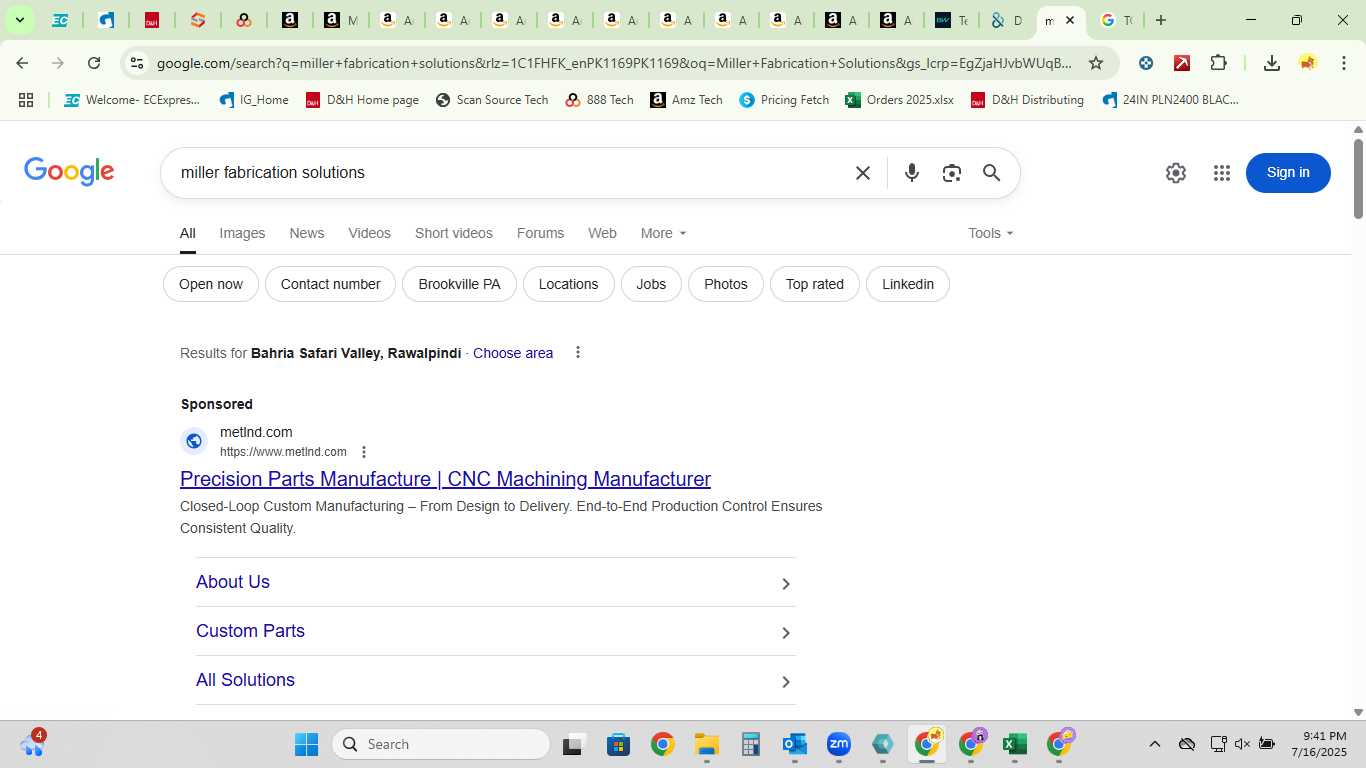Screen dimensions: 1366x768
Task: Open Zoom from the taskbar
Action: (838, 744)
